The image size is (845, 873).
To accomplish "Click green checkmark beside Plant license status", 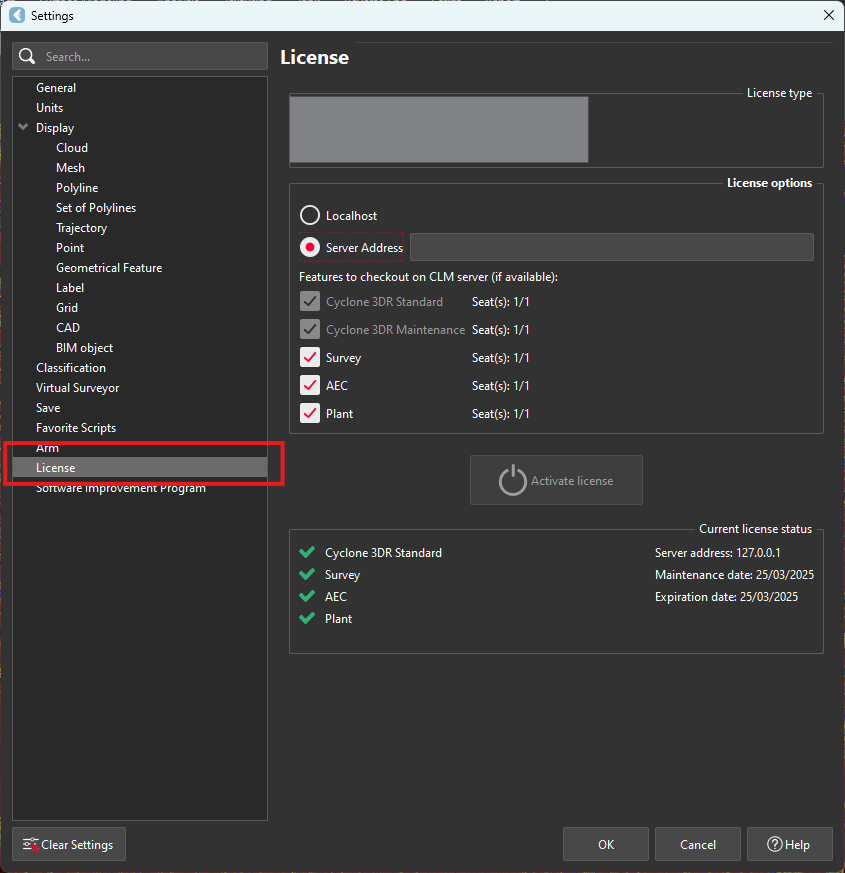I will tap(307, 619).
